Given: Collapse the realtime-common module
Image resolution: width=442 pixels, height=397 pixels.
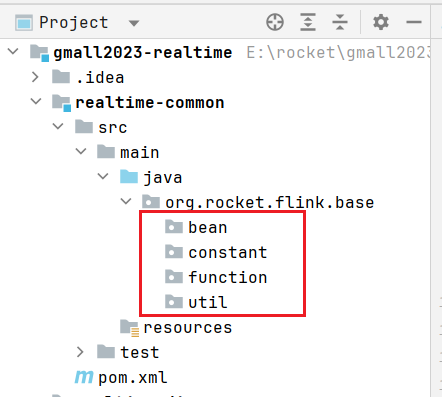Looking at the screenshot, I should 36,101.
